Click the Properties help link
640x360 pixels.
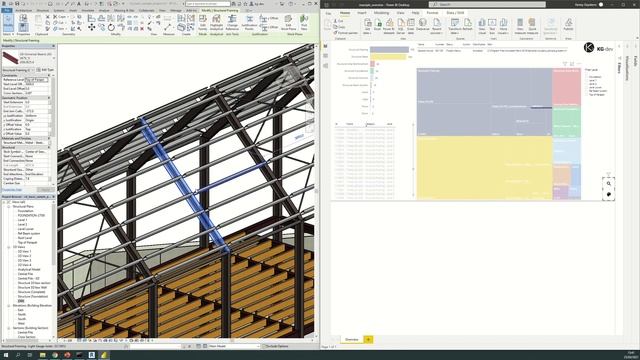(12, 190)
